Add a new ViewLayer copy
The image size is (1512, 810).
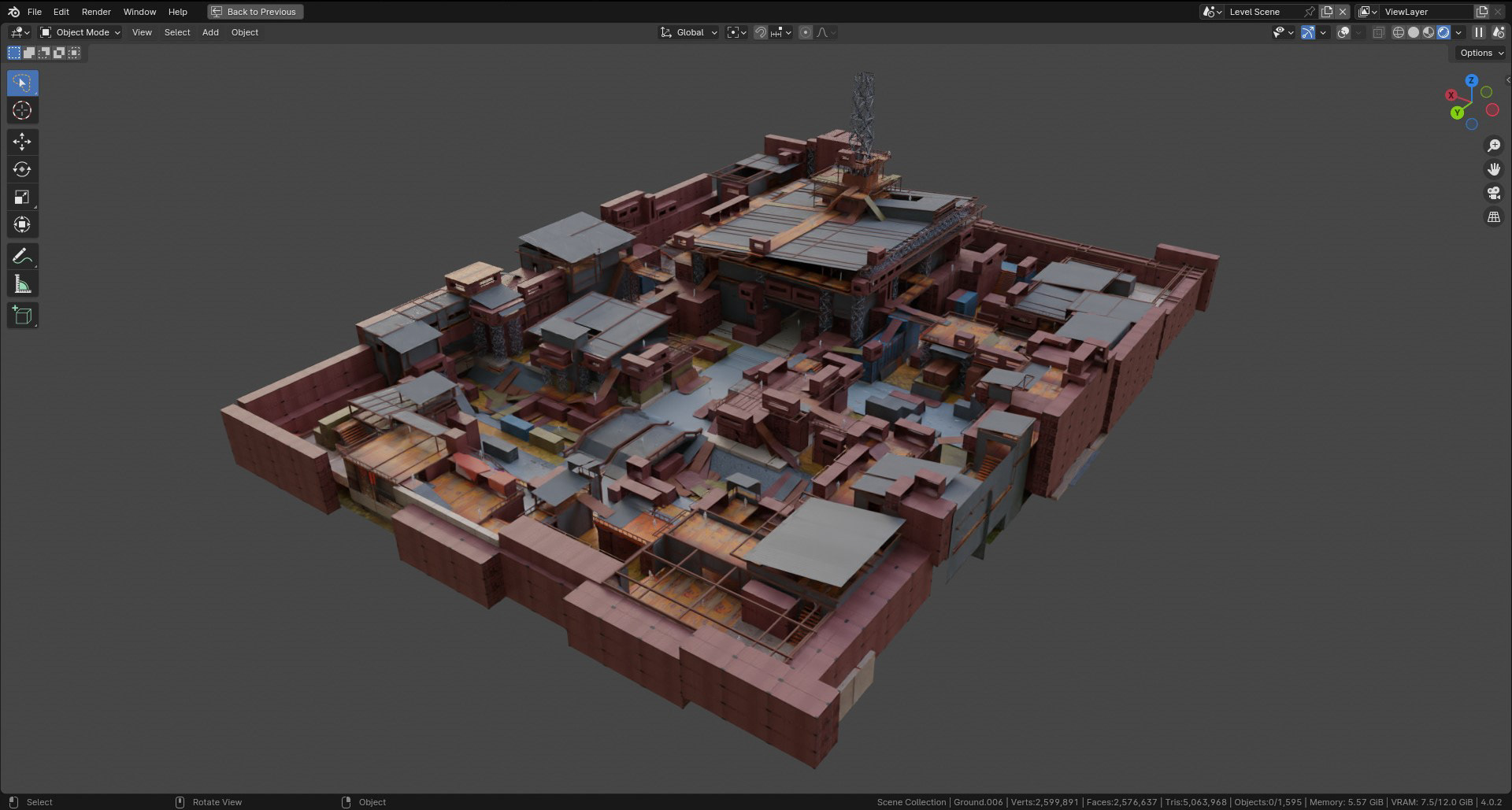click(x=1481, y=12)
